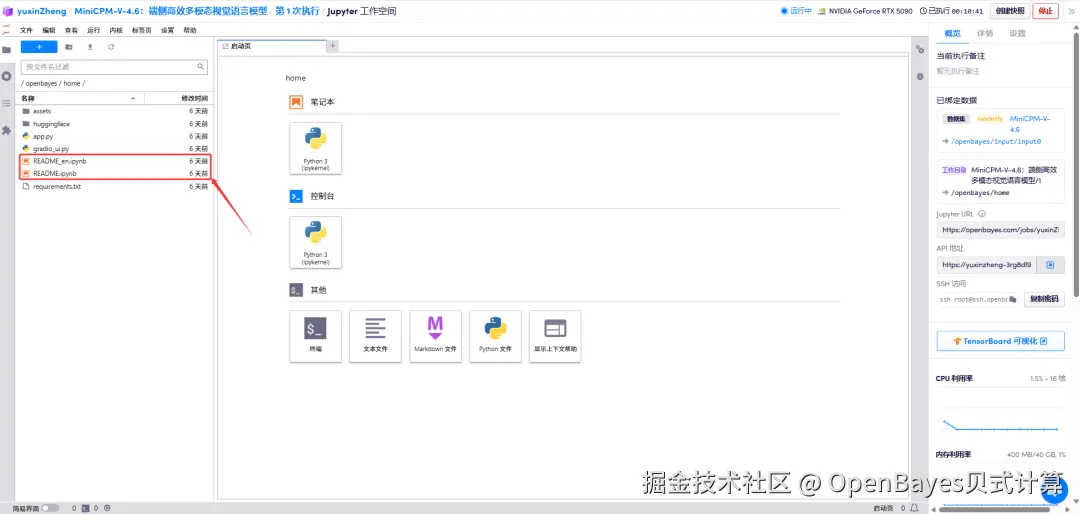The image size is (1080, 514).
Task: Click the Python 3 notebook launcher card
Action: click(315, 148)
